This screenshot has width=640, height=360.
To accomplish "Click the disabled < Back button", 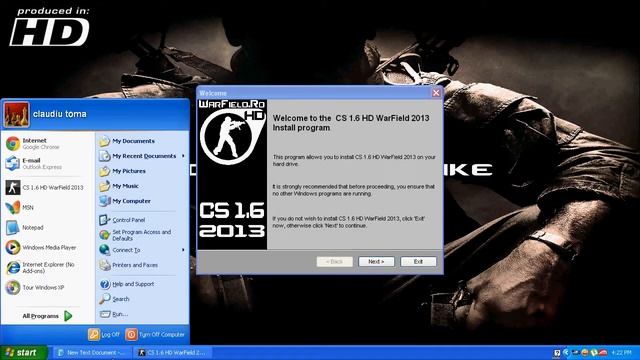I will [335, 262].
